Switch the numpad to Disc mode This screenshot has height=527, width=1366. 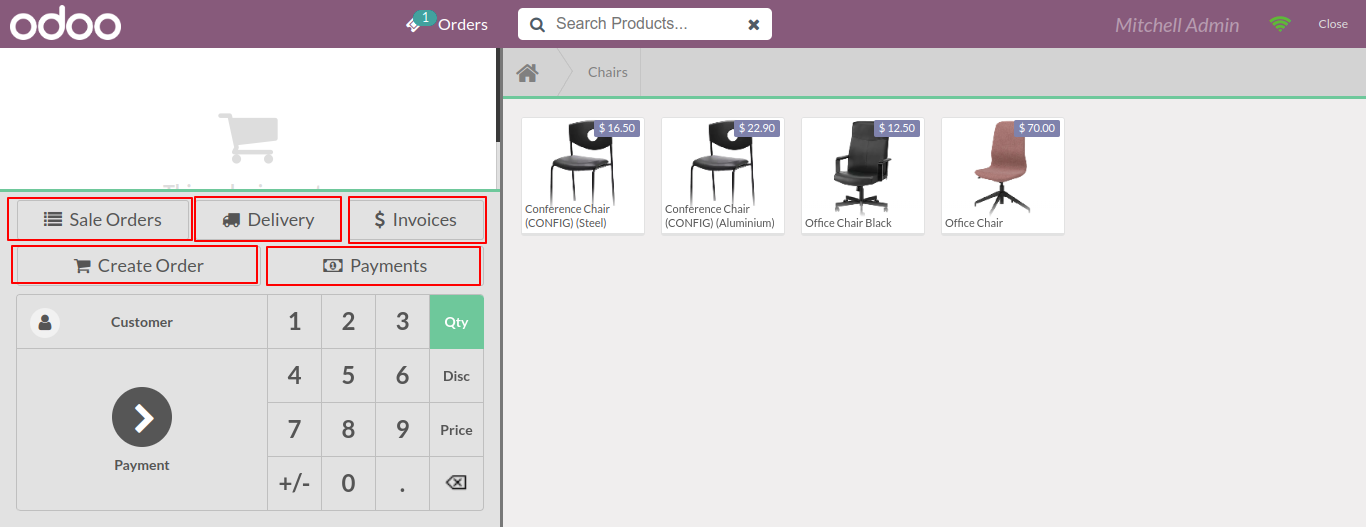456,376
